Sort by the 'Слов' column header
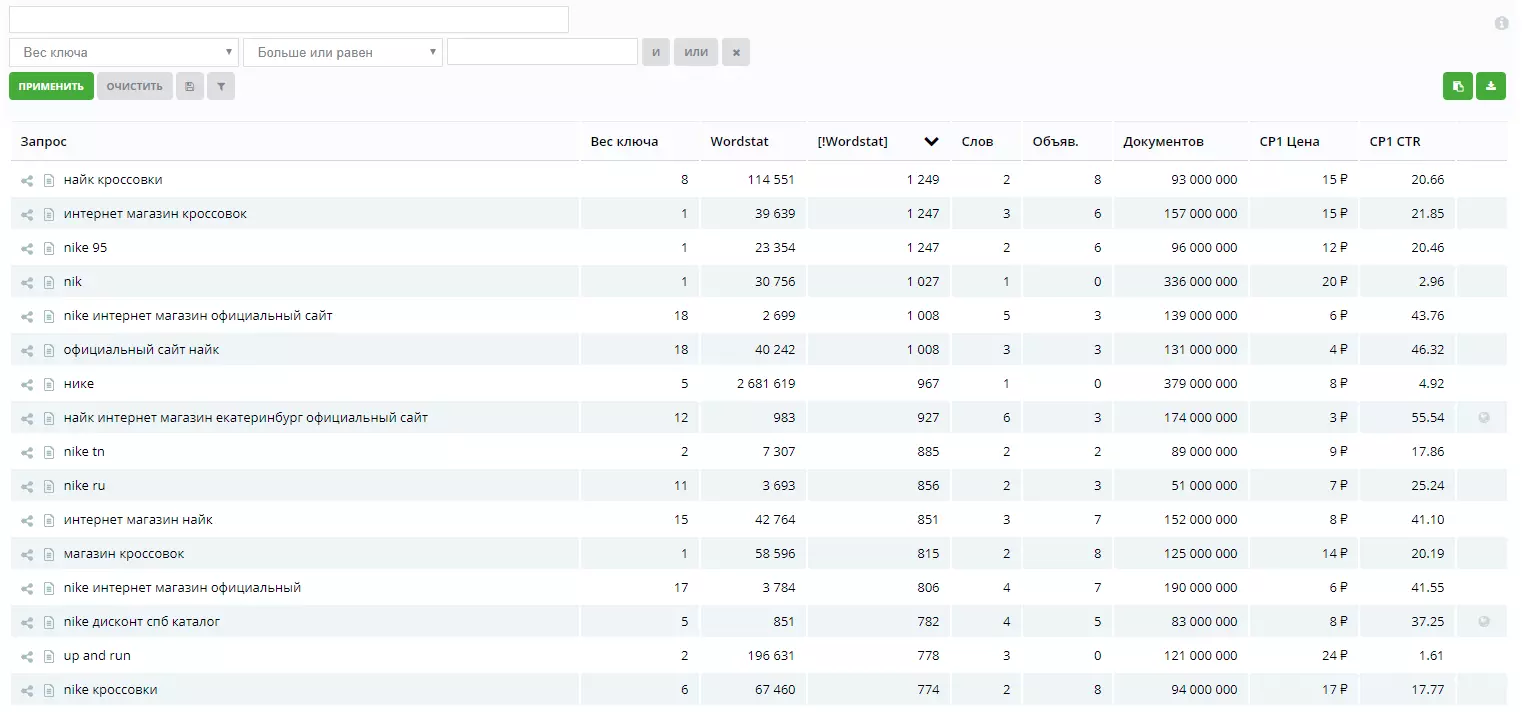 point(977,142)
